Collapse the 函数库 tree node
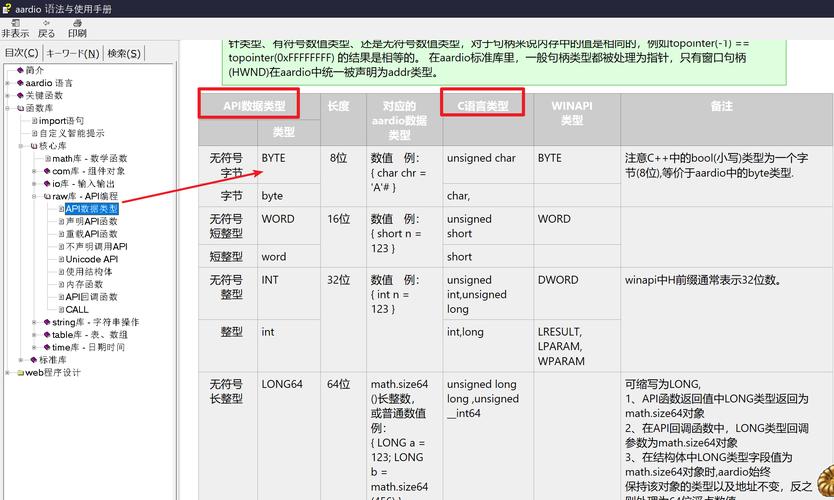Viewport: 834px width, 500px height. coord(7,108)
